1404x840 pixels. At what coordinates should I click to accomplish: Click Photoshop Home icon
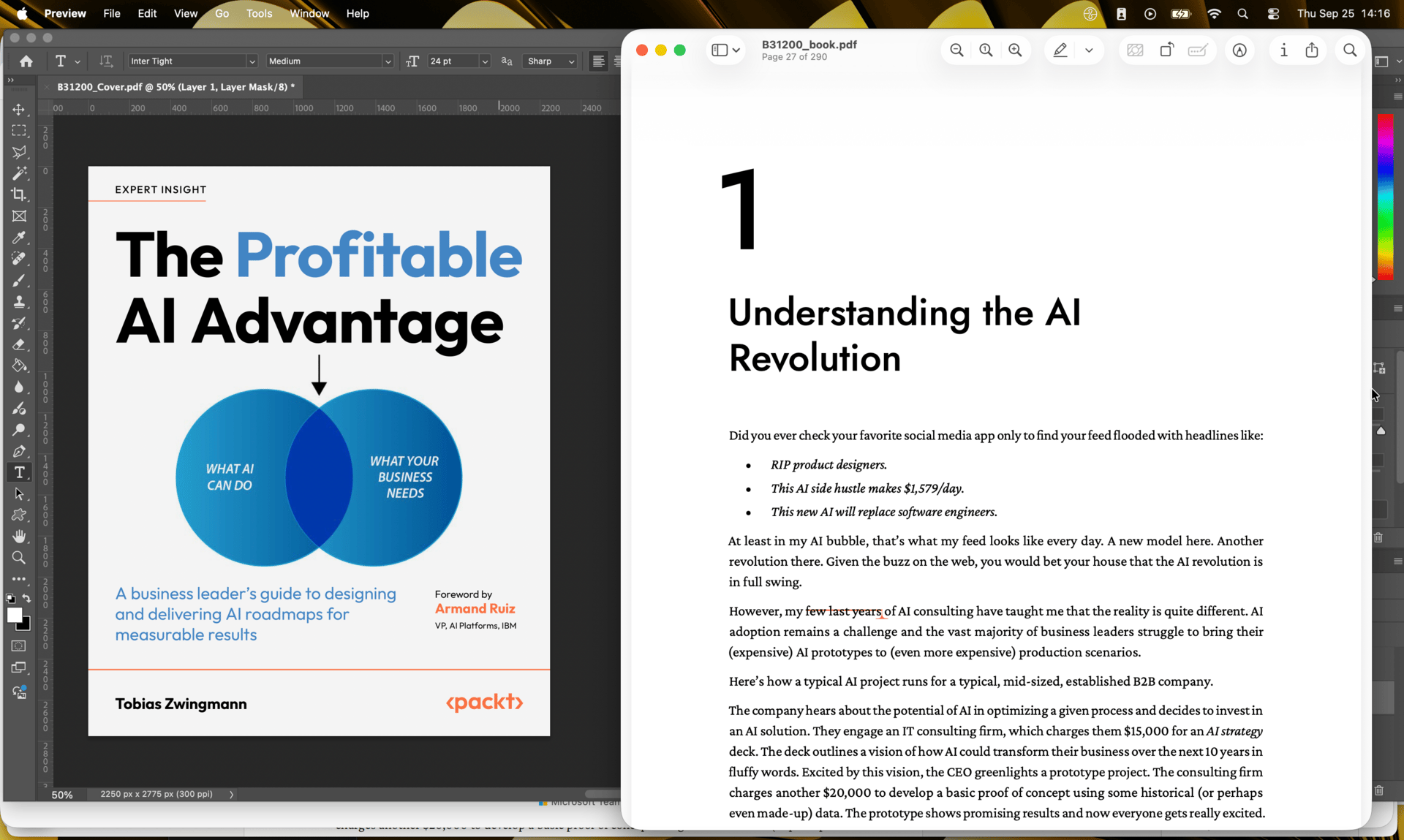tap(26, 61)
